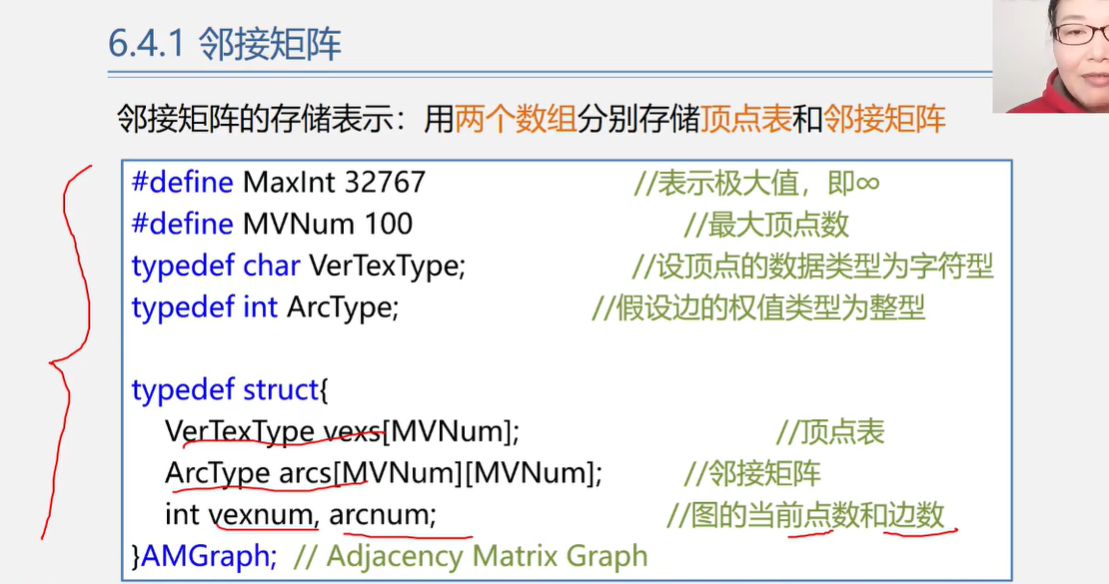Click the comment '//顶点表'
Viewport: 1109px width, 584px height.
point(830,432)
